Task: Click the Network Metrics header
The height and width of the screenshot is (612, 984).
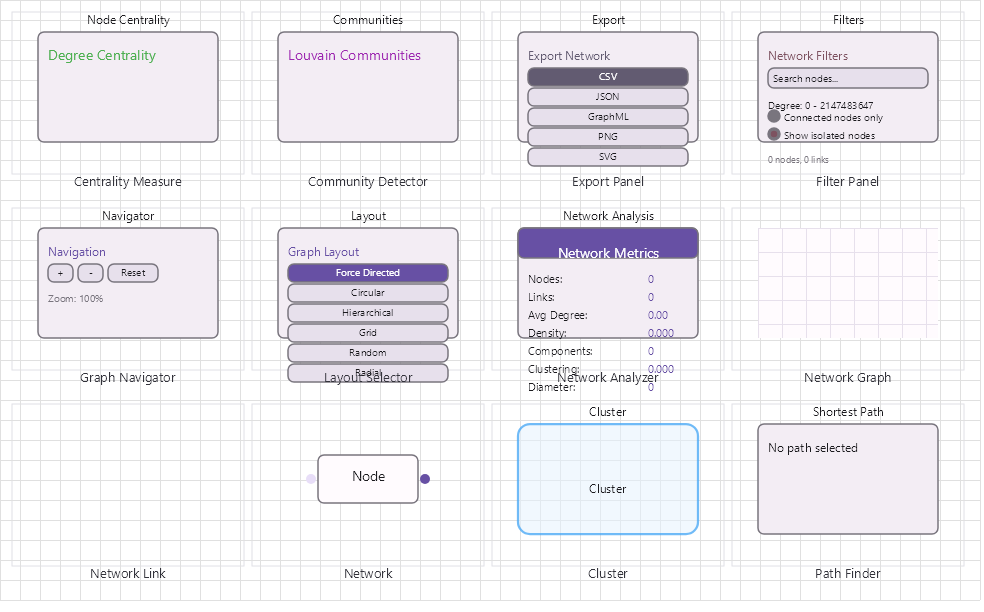Action: tap(607, 244)
